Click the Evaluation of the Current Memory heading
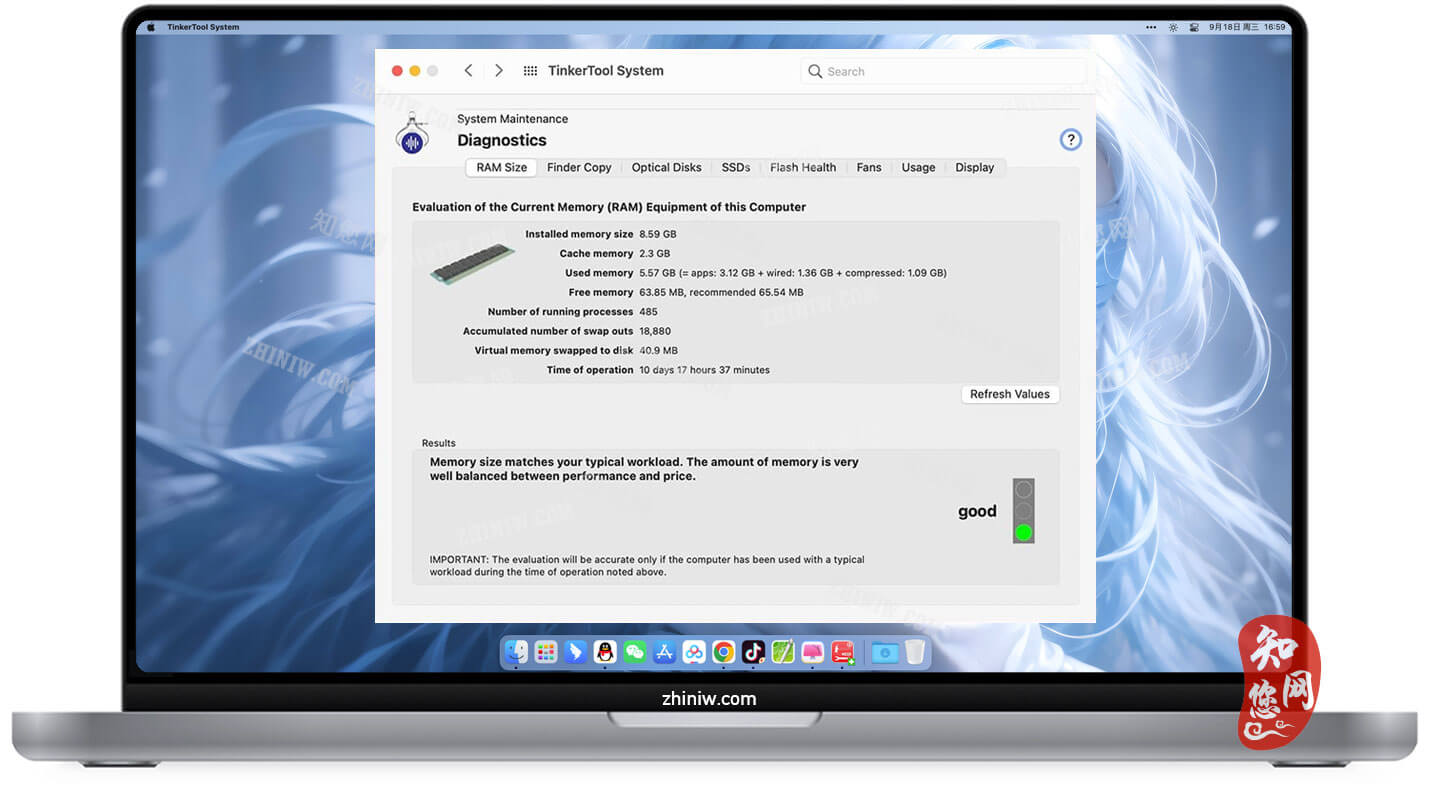Screen dimensions: 1429x797 609,207
